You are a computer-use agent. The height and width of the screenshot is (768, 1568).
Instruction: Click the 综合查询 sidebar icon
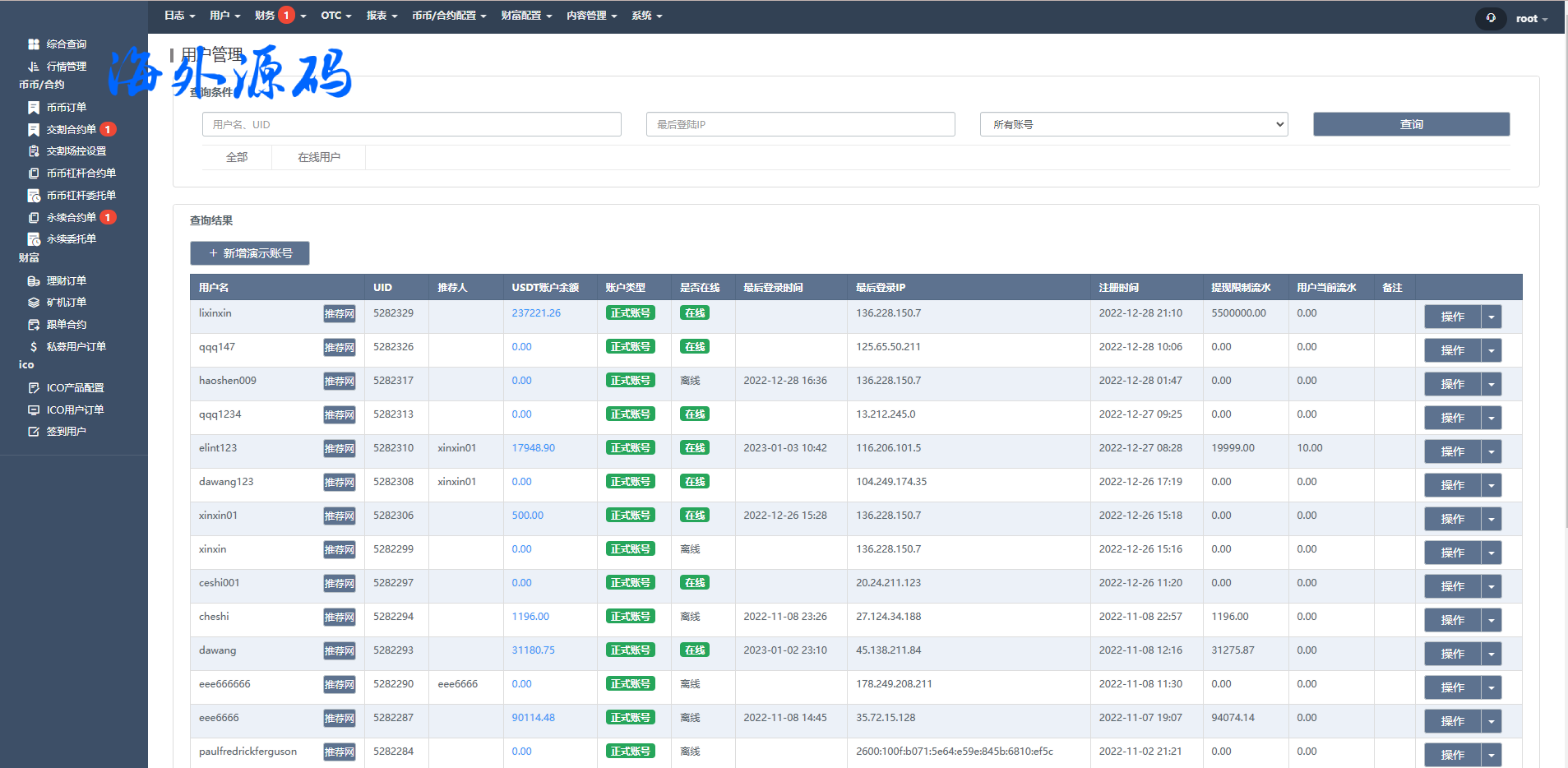(x=34, y=44)
